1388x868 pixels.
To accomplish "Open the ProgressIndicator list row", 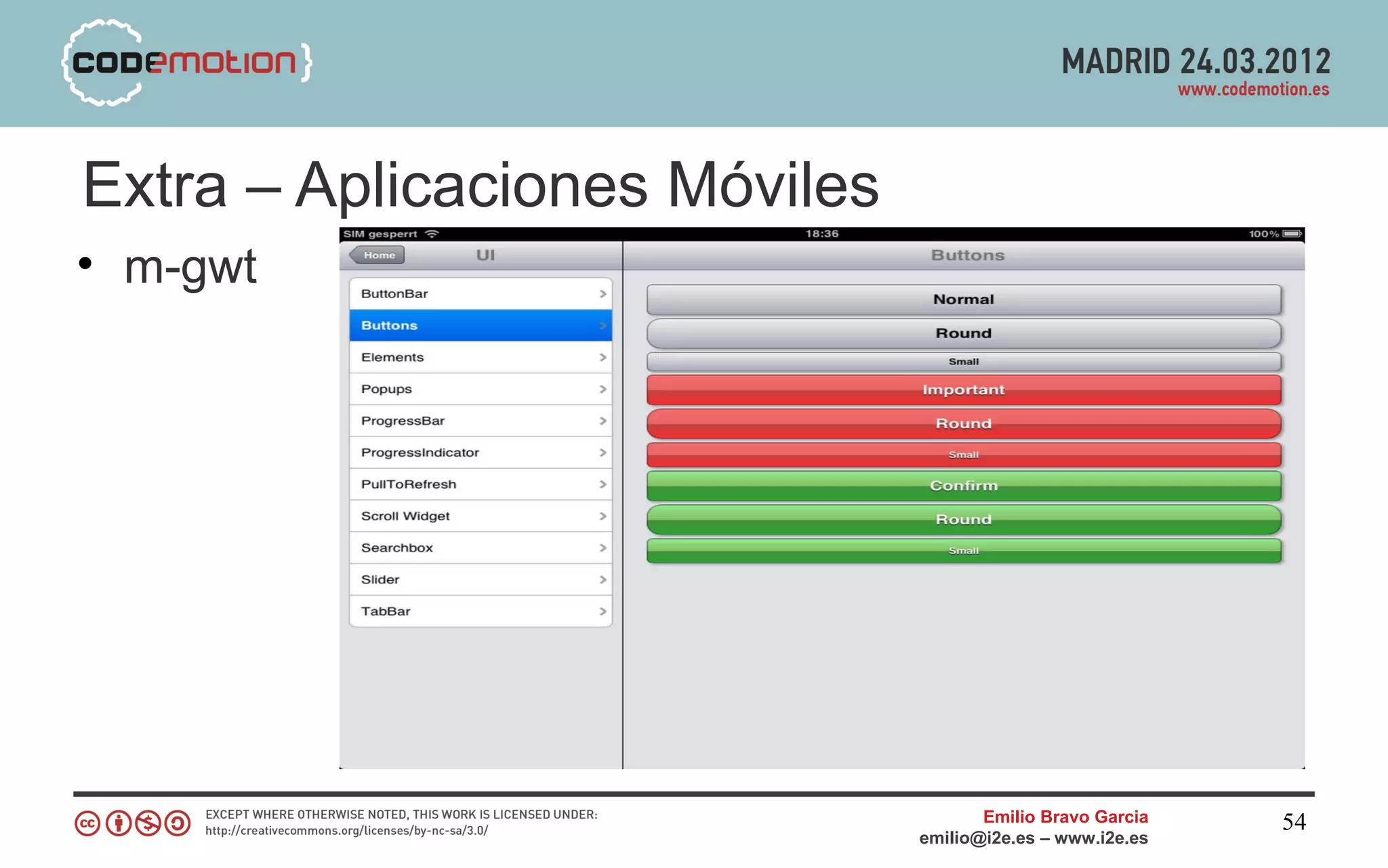I will 481,453.
